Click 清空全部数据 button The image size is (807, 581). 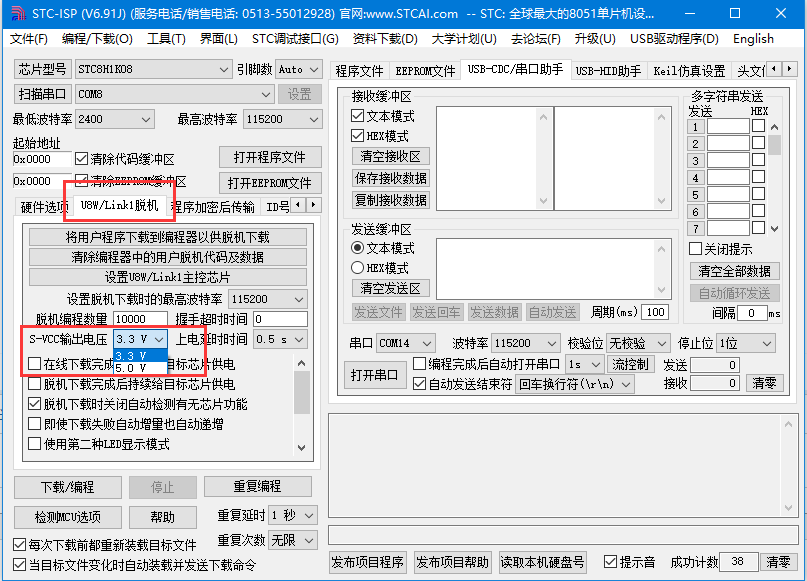pyautogui.click(x=734, y=271)
